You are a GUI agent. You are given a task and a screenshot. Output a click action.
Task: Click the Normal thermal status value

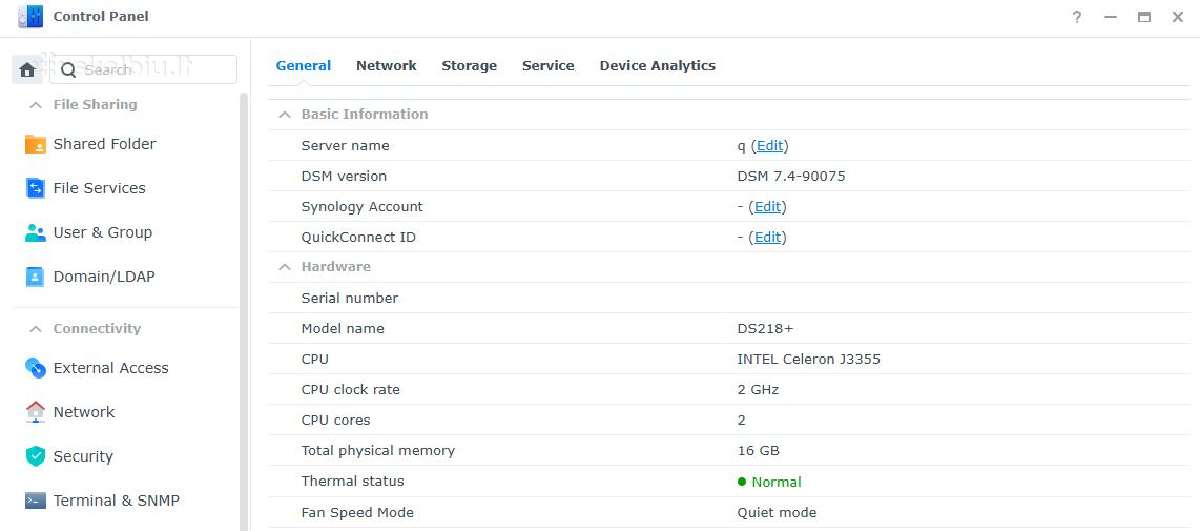776,482
